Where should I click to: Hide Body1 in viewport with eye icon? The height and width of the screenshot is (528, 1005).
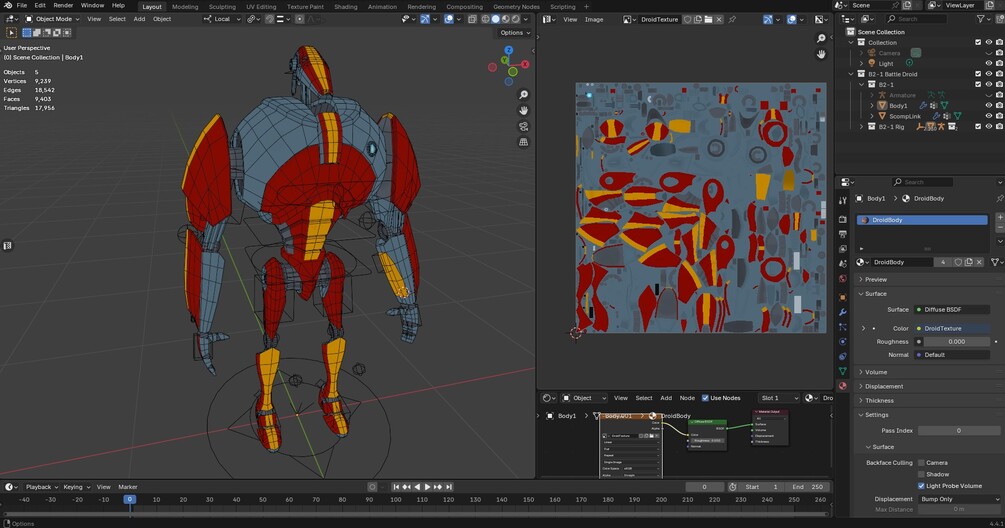click(x=989, y=106)
